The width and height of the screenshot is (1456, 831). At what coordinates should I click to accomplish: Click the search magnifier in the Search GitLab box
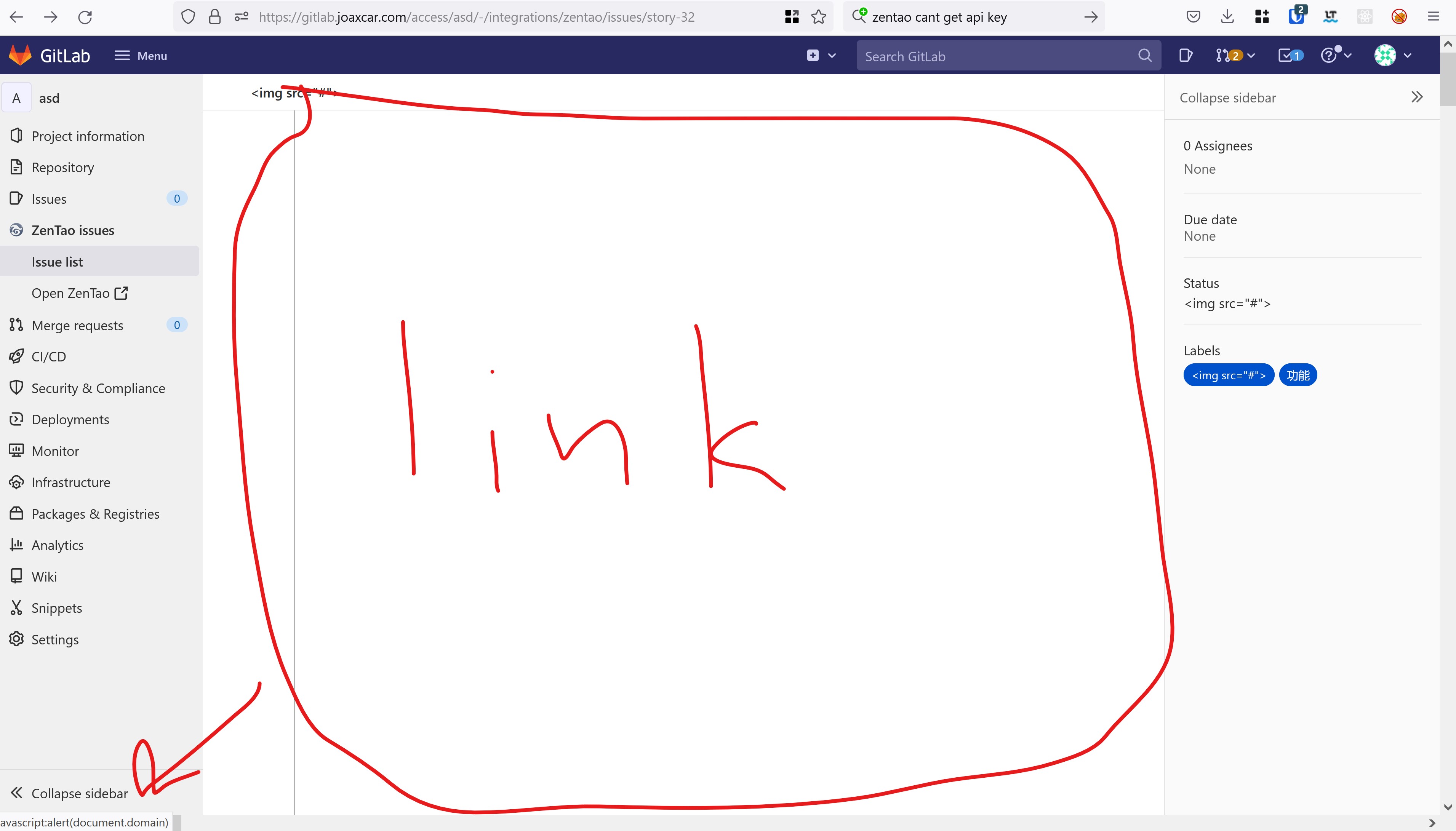tap(1144, 55)
